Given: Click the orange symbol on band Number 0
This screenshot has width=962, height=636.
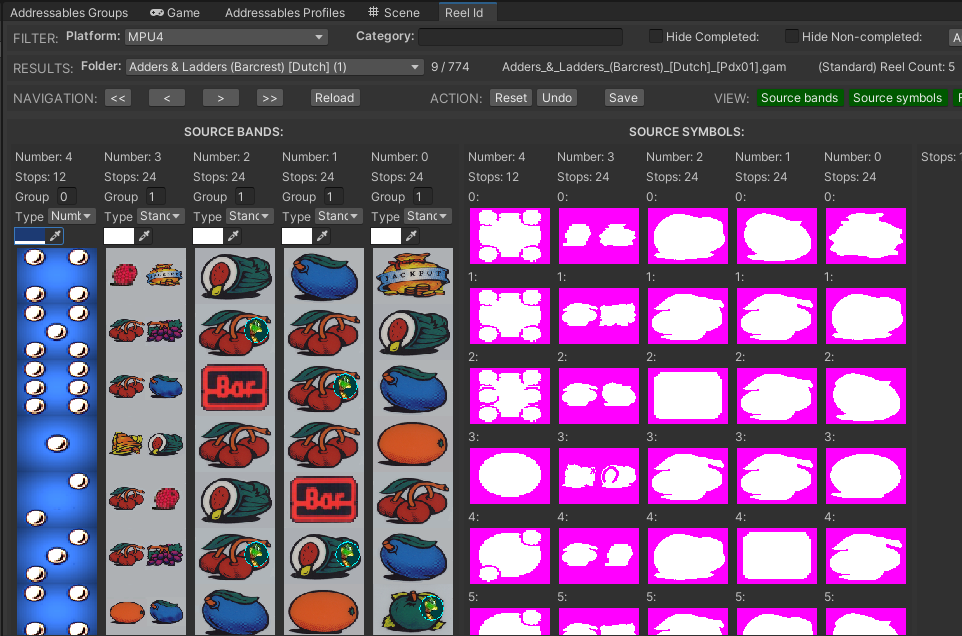Looking at the screenshot, I should point(412,443).
